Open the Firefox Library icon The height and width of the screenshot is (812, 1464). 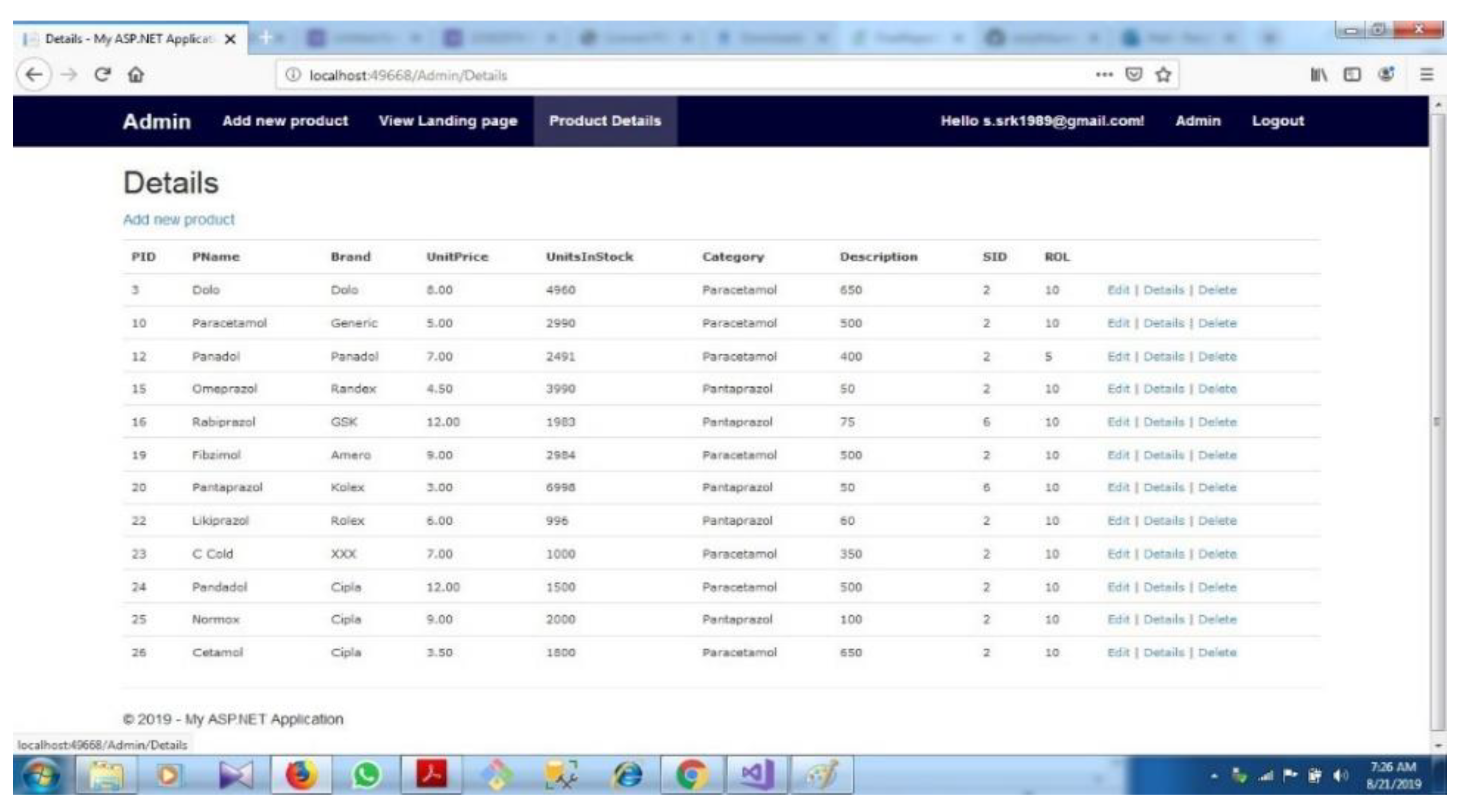click(x=1317, y=74)
